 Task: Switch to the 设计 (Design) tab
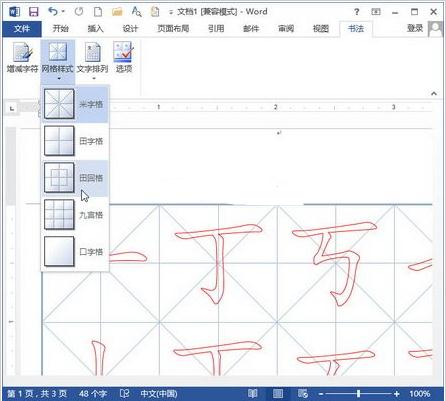click(x=130, y=29)
